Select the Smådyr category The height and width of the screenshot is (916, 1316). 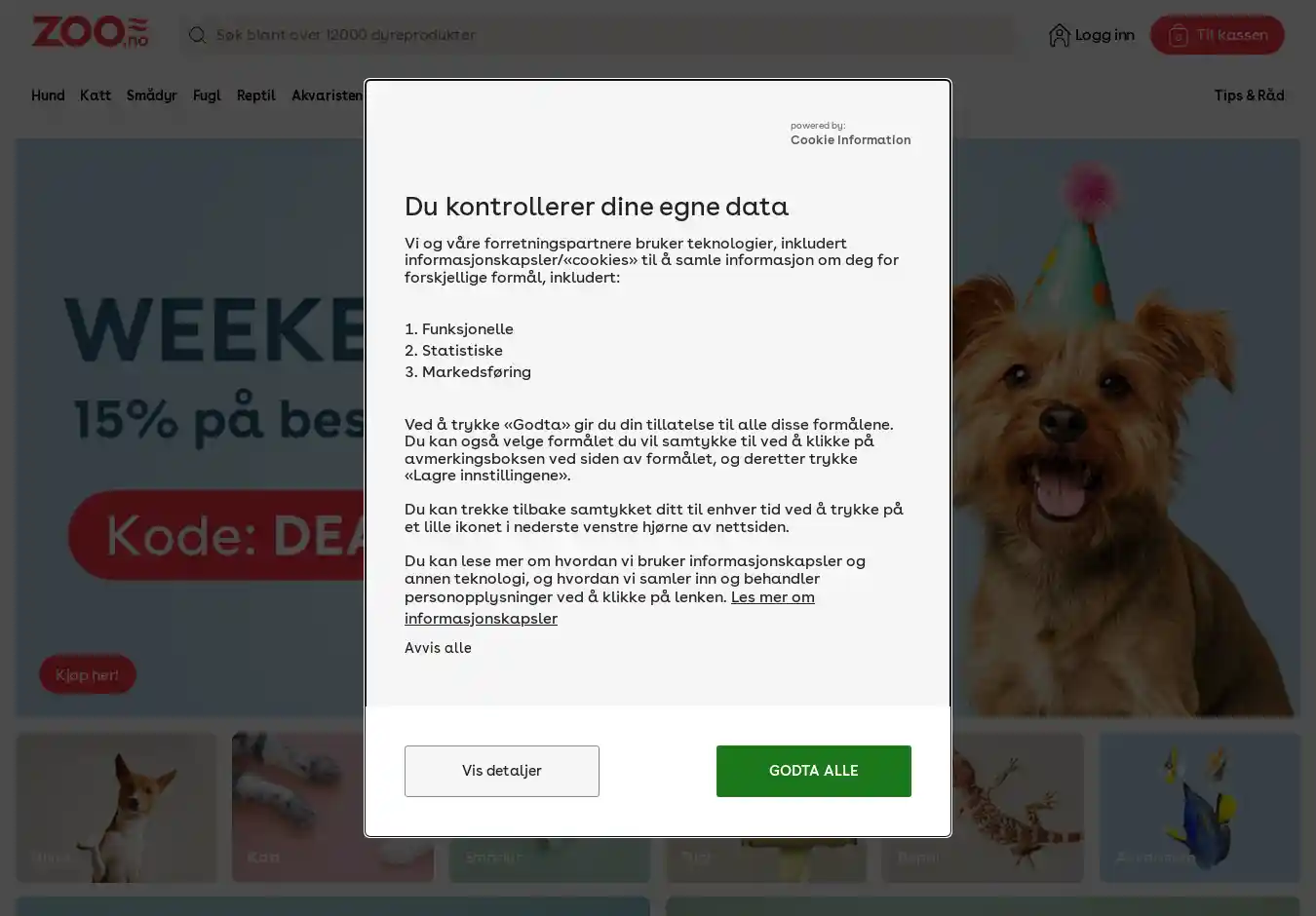(152, 95)
